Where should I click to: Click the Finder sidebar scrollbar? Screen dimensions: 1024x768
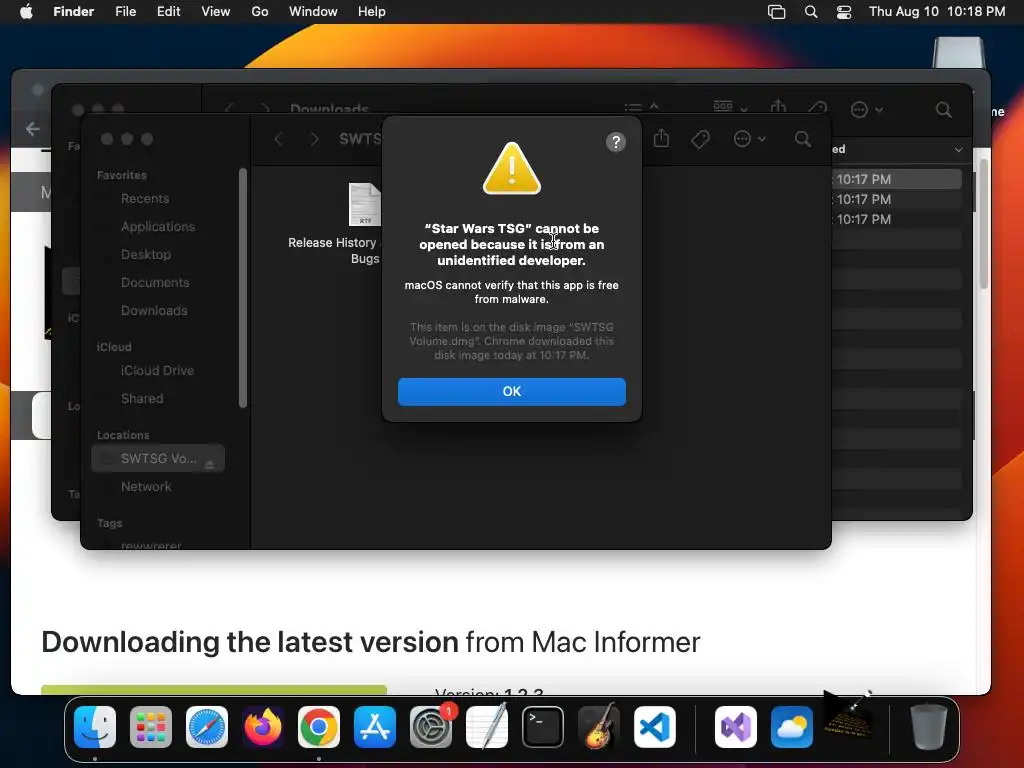pyautogui.click(x=243, y=287)
